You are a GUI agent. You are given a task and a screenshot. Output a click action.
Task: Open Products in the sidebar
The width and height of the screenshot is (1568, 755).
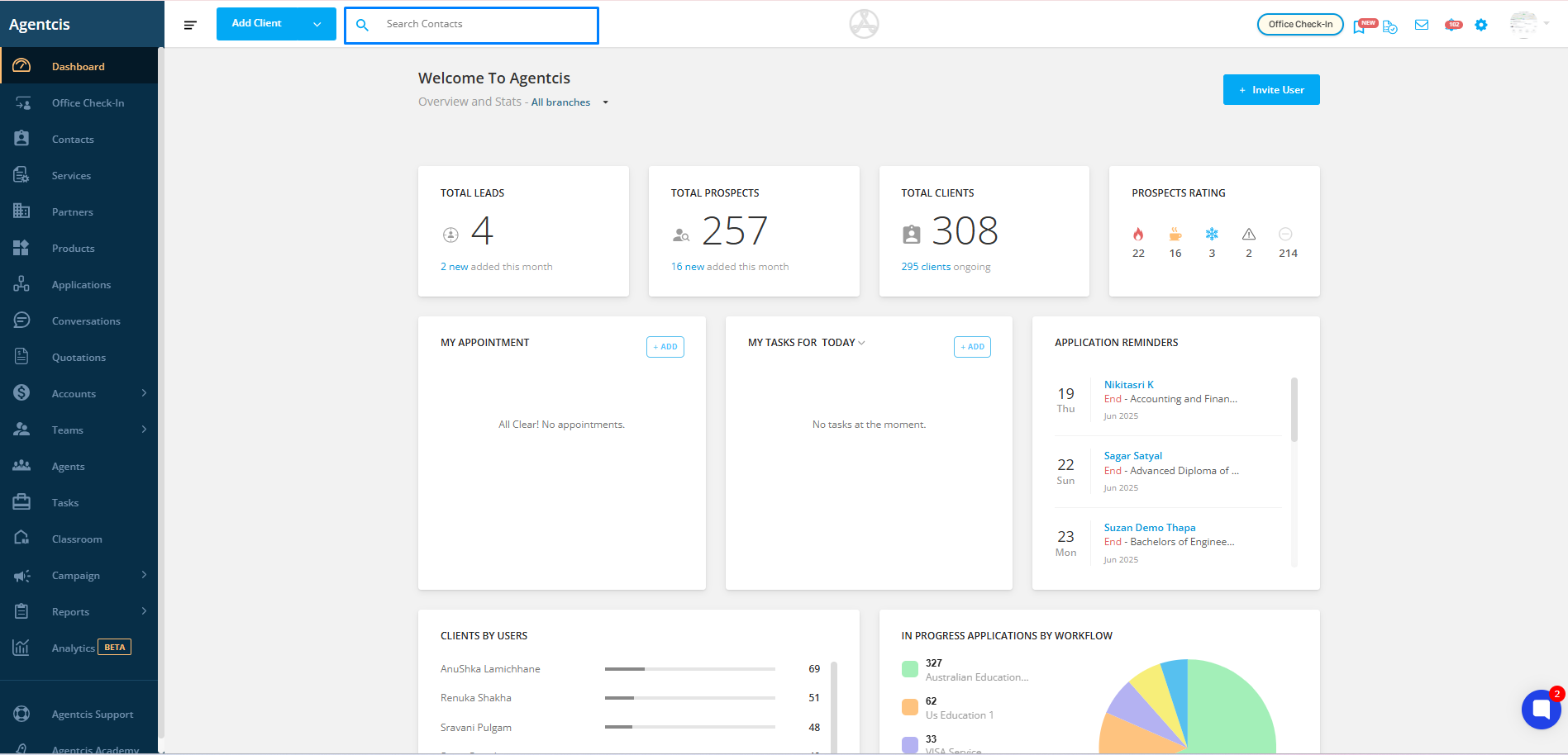coord(79,248)
